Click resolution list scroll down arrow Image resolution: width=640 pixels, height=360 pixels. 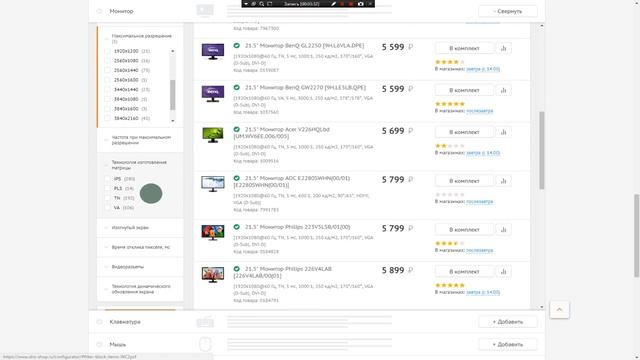pyautogui.click(x=173, y=121)
